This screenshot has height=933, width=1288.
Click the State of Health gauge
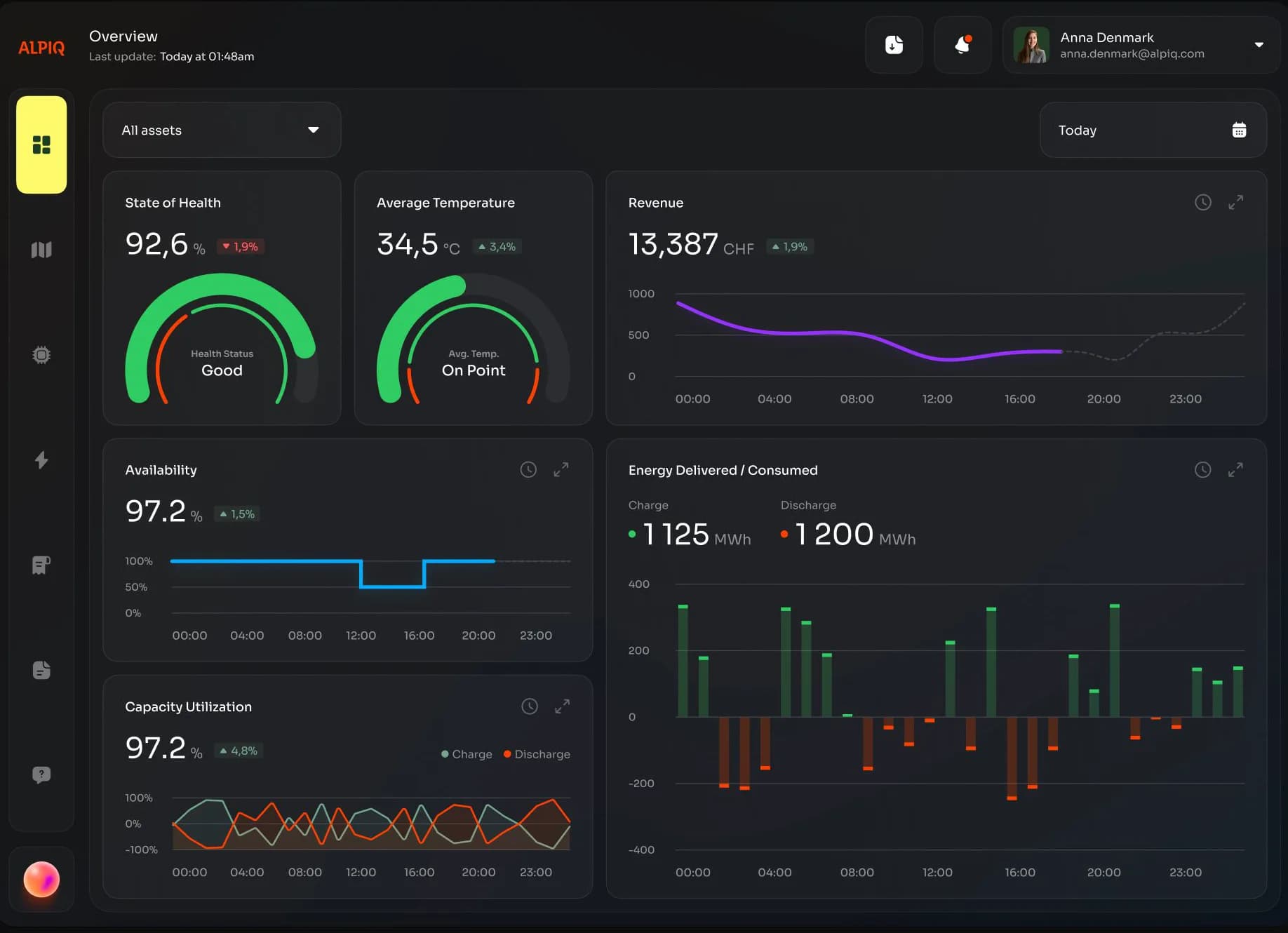pyautogui.click(x=222, y=339)
